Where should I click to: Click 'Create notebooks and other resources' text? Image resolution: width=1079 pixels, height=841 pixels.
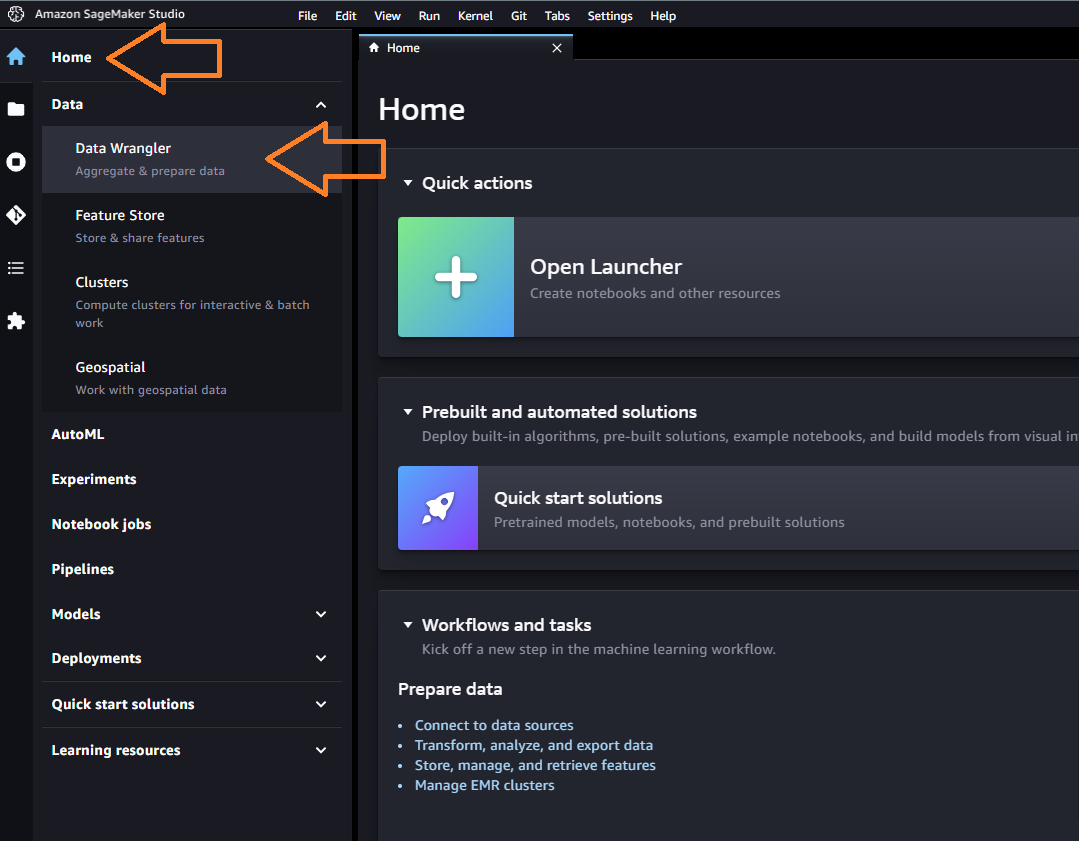point(655,293)
